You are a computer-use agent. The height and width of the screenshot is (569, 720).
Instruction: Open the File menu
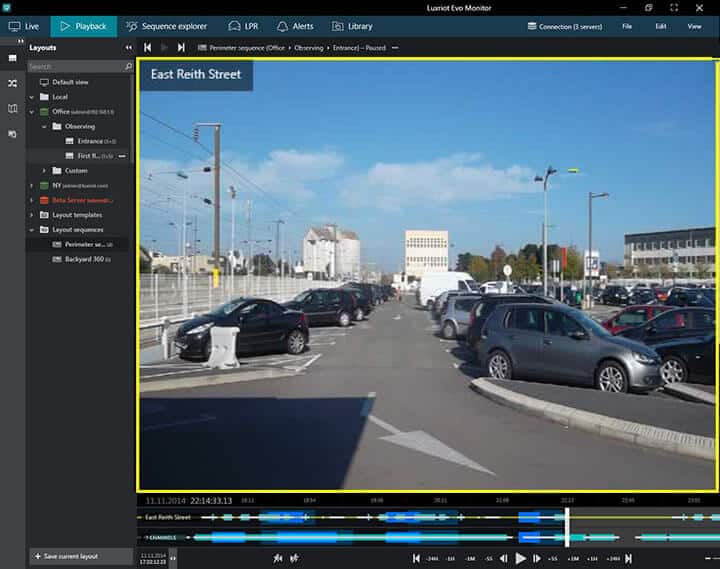627,26
